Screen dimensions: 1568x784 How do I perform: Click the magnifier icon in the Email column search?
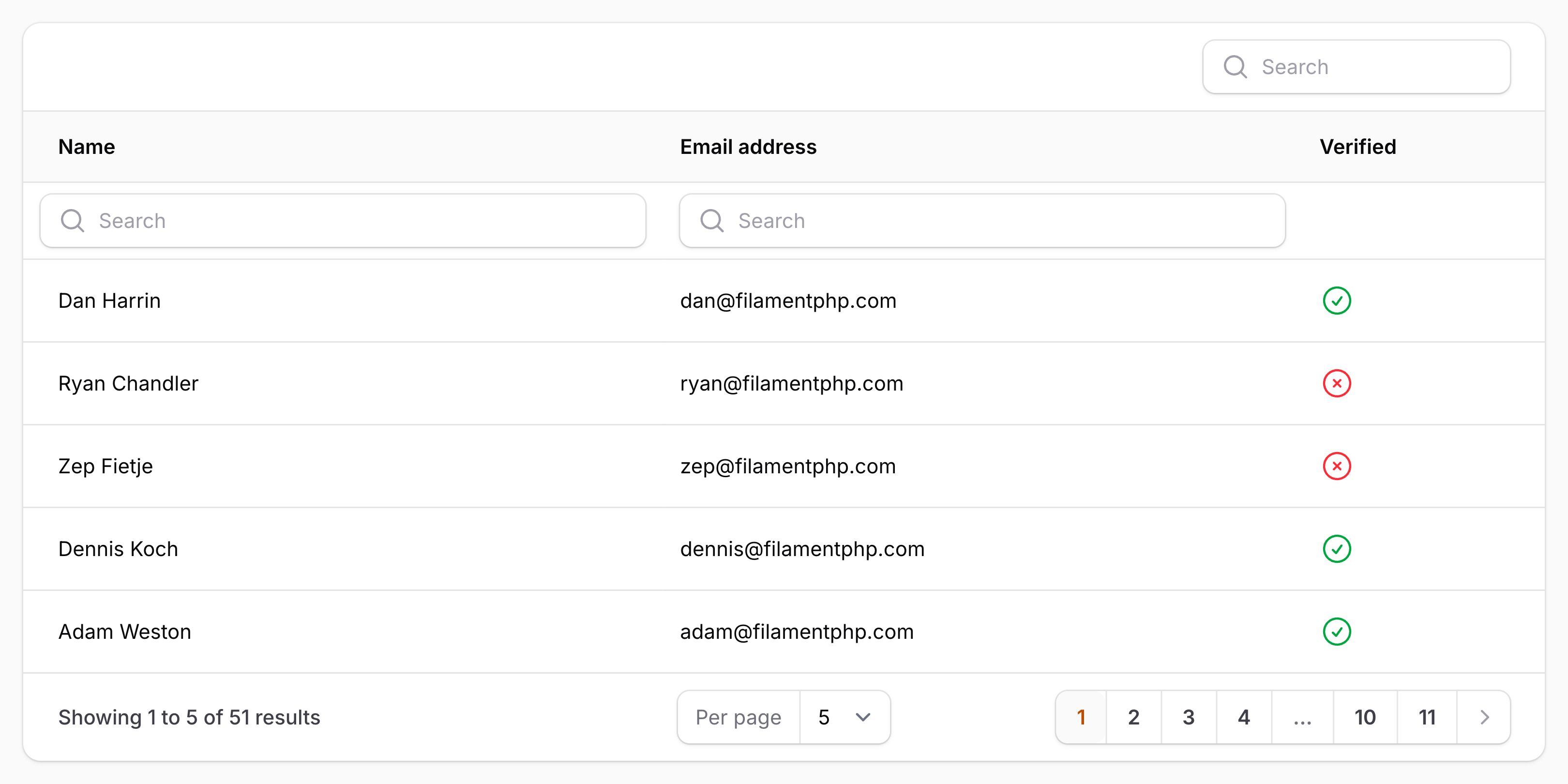tap(712, 220)
